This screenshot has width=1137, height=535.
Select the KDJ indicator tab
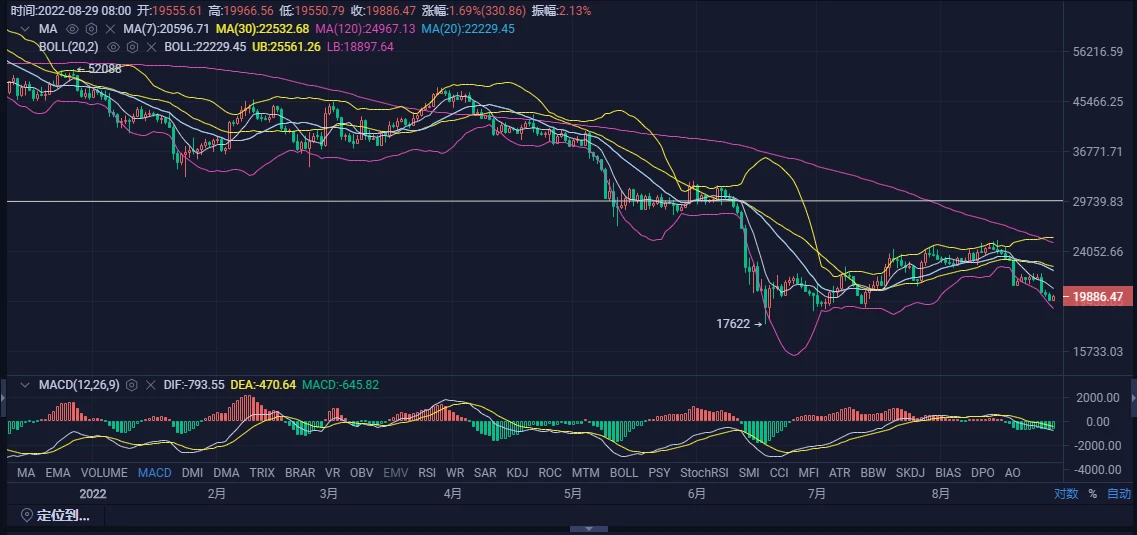point(517,473)
